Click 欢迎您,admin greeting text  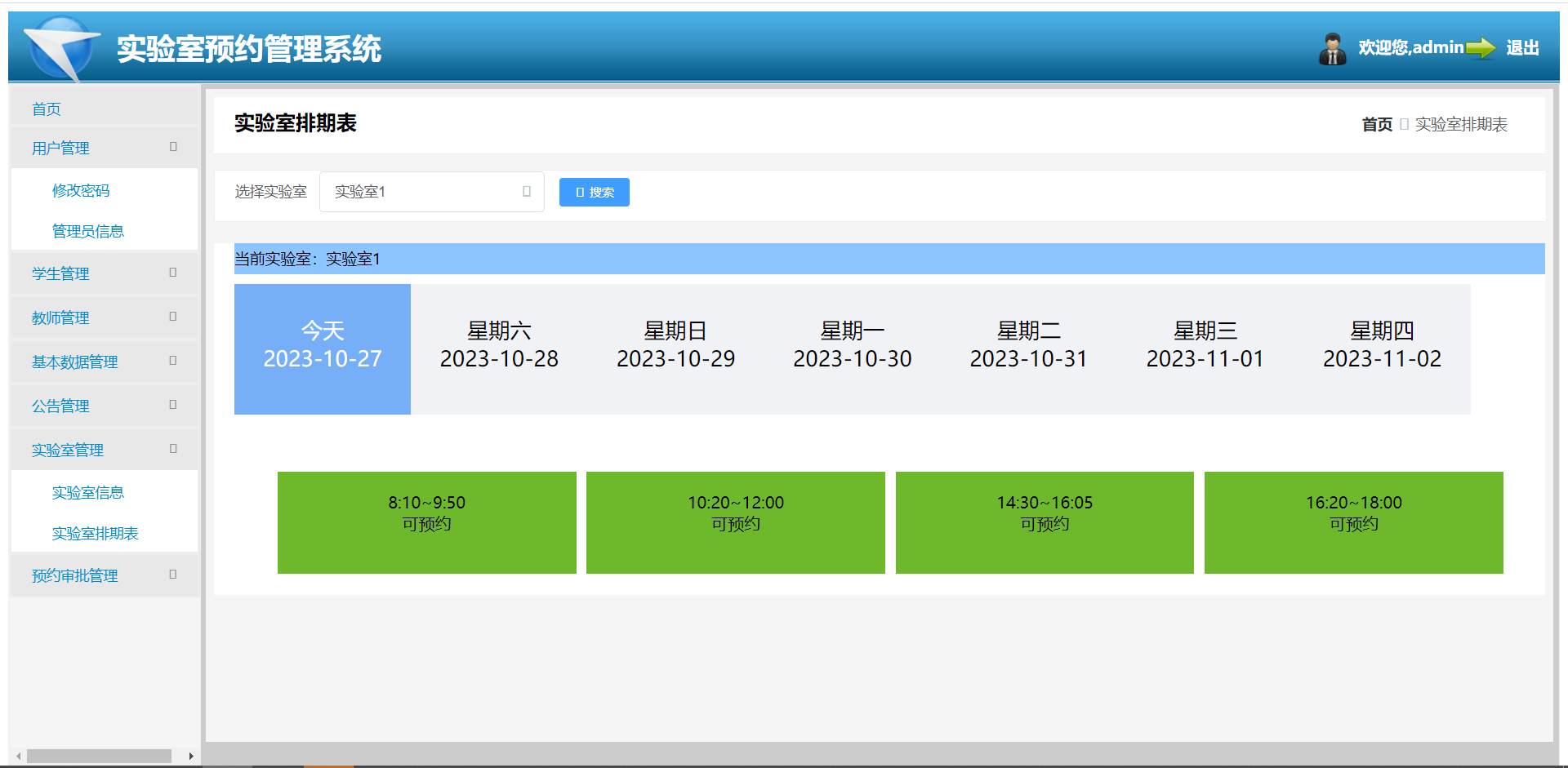tap(1411, 47)
